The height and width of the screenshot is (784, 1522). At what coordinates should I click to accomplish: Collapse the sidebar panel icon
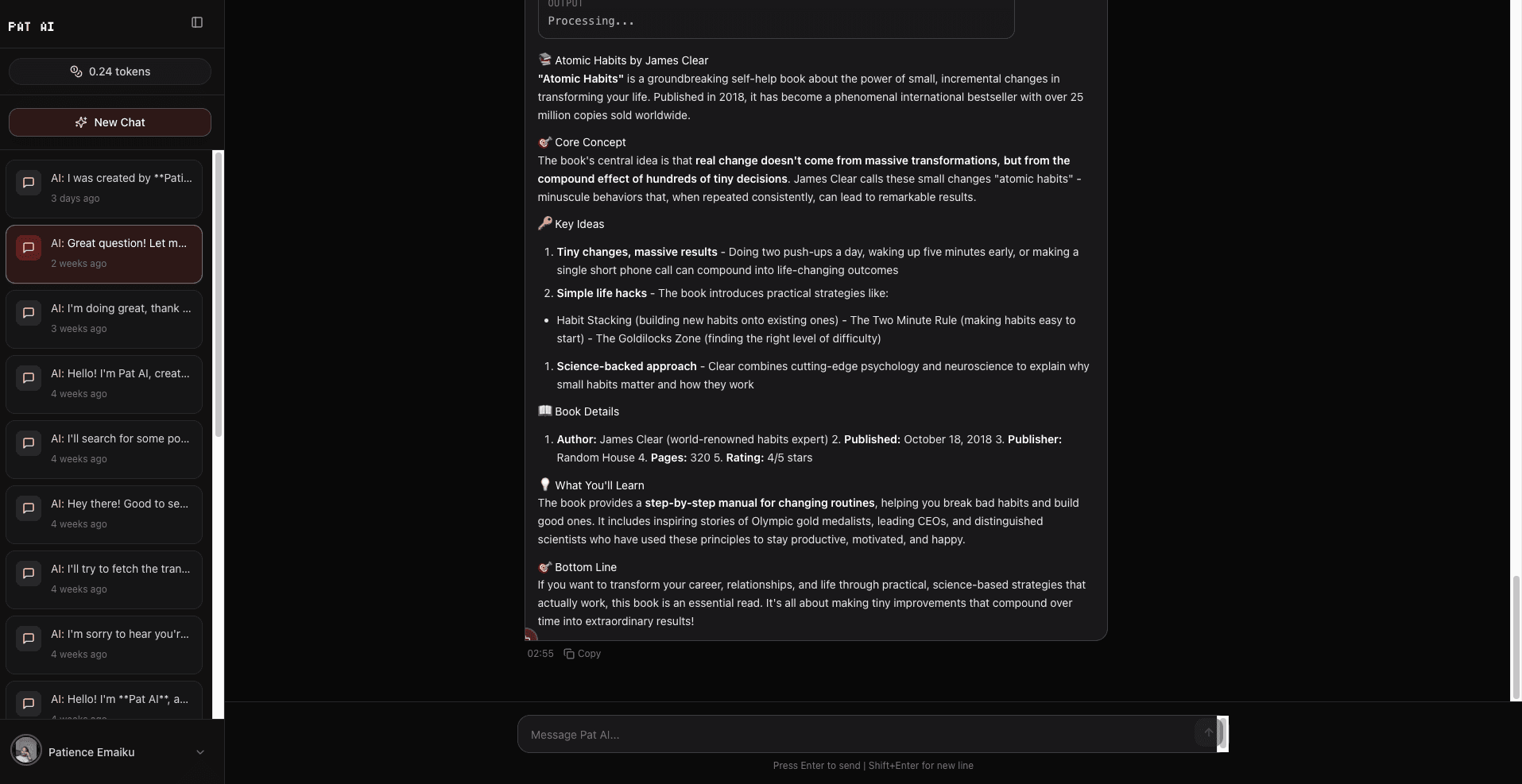(x=197, y=22)
